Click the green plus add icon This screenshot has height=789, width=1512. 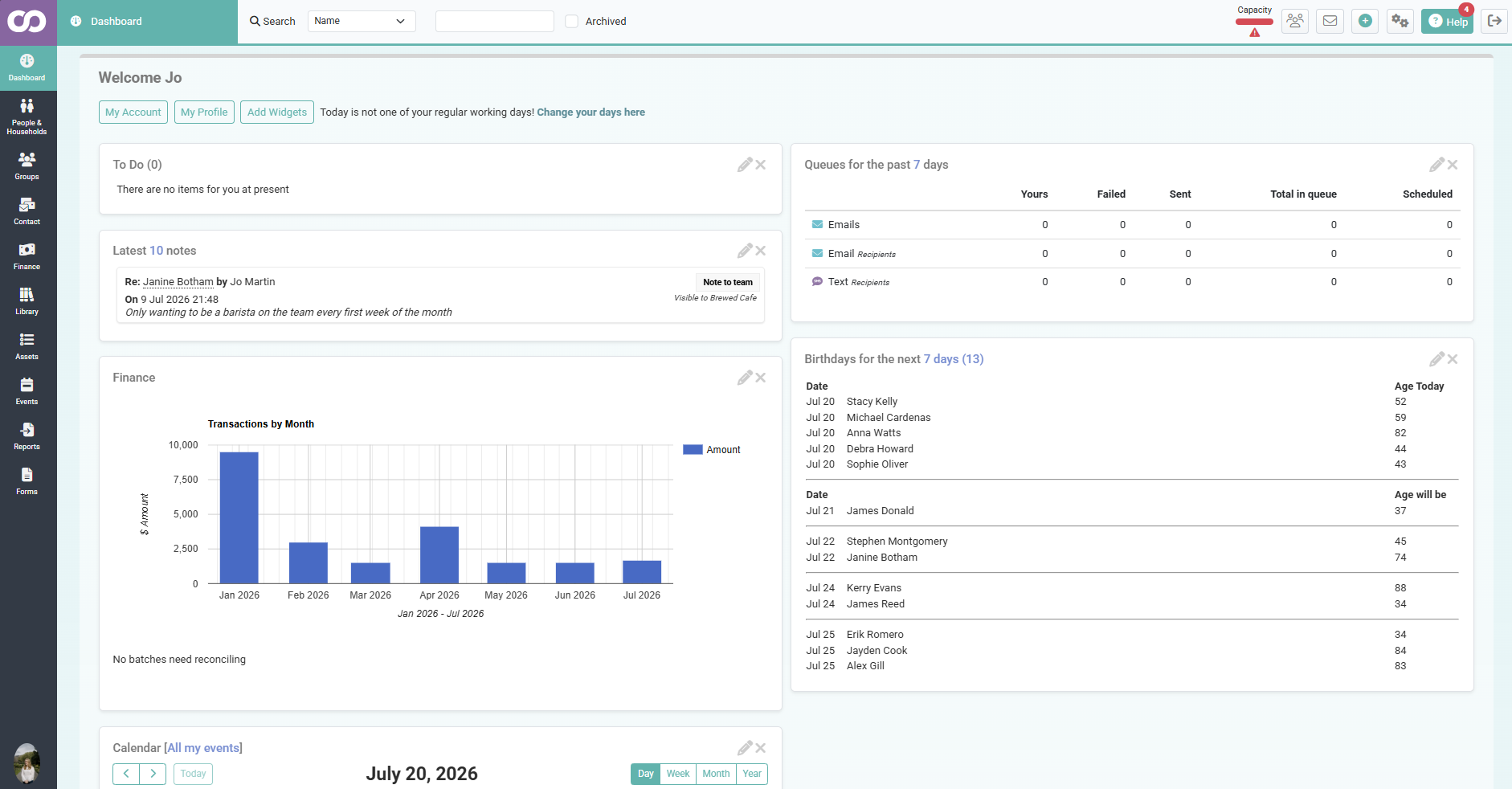[1365, 21]
